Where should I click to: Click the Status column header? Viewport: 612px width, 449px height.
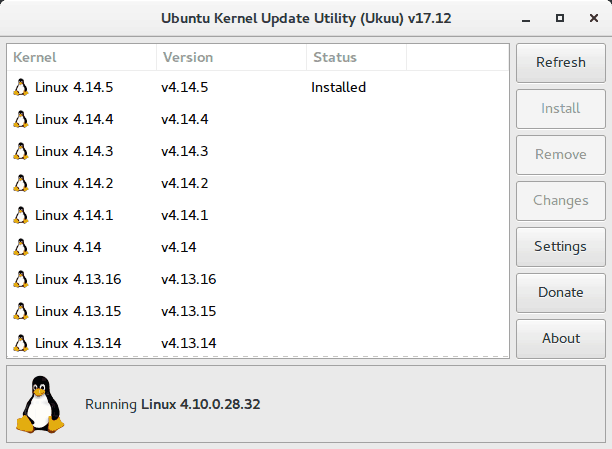click(356, 57)
